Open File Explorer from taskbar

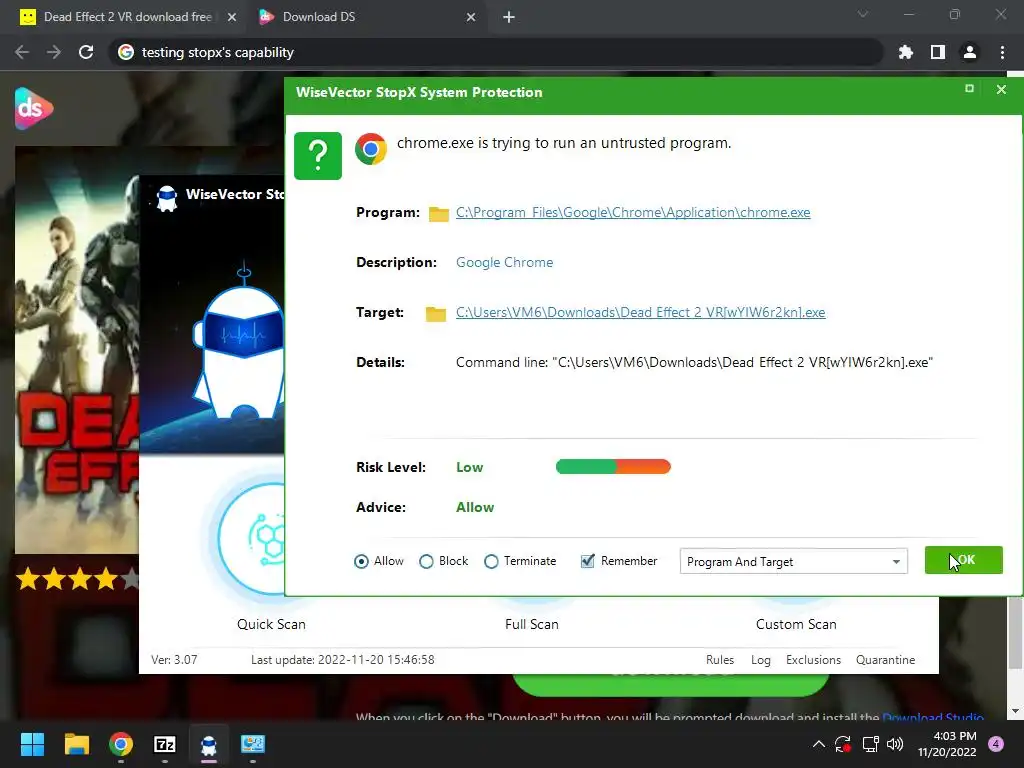coord(76,744)
